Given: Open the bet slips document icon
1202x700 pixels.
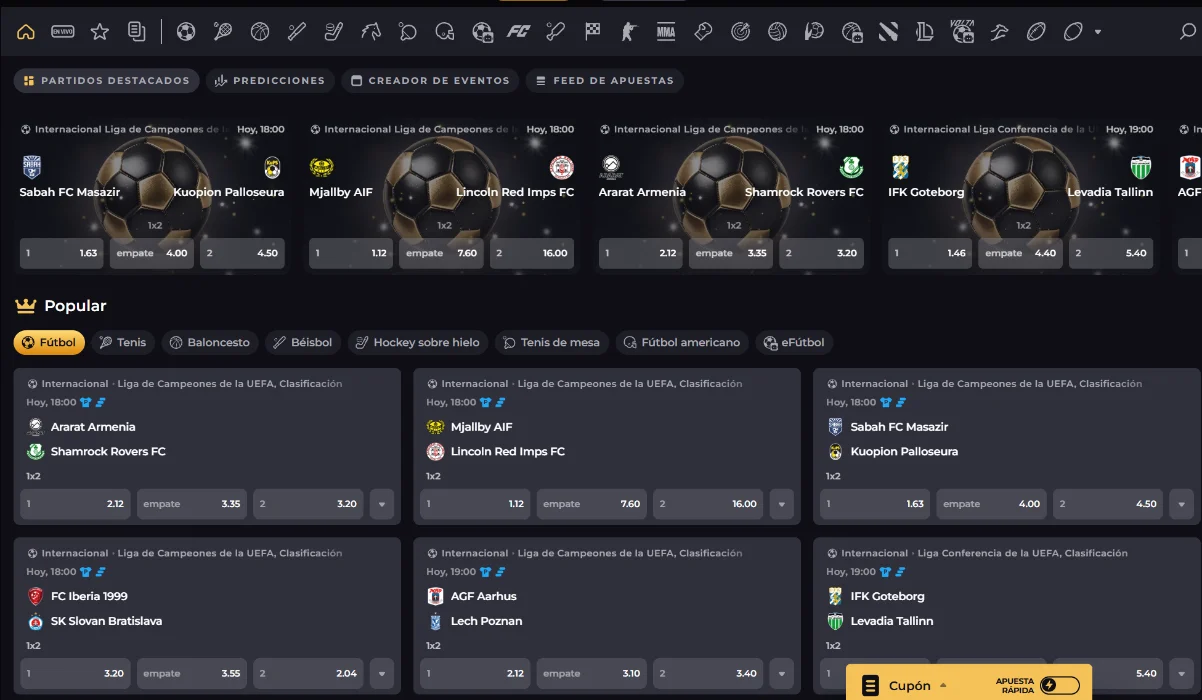Looking at the screenshot, I should (x=137, y=32).
